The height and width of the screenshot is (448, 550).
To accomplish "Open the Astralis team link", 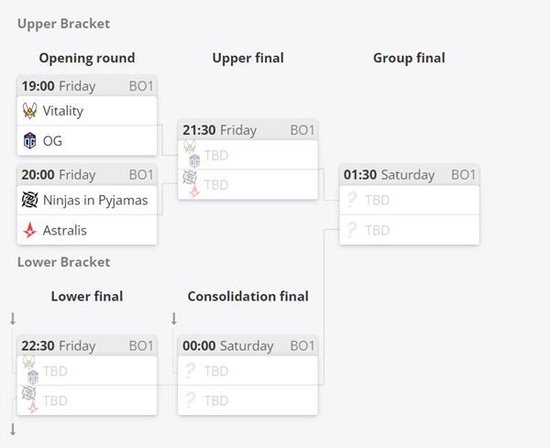I will click(65, 230).
